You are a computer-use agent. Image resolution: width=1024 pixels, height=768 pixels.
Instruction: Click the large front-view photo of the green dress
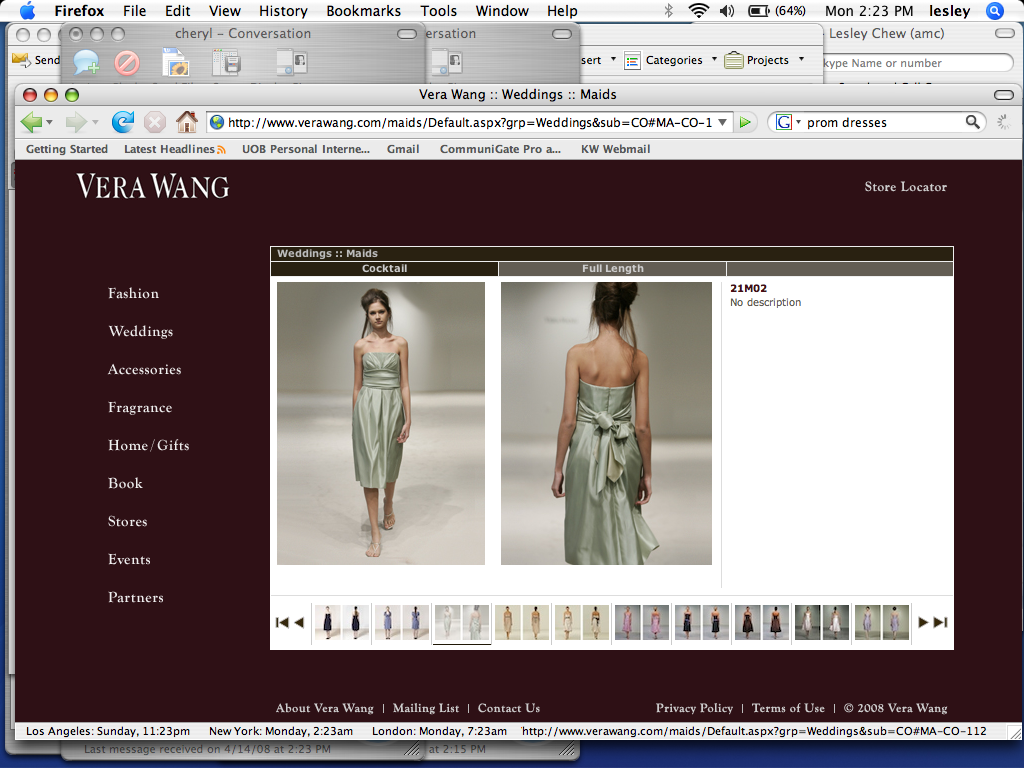coord(381,423)
